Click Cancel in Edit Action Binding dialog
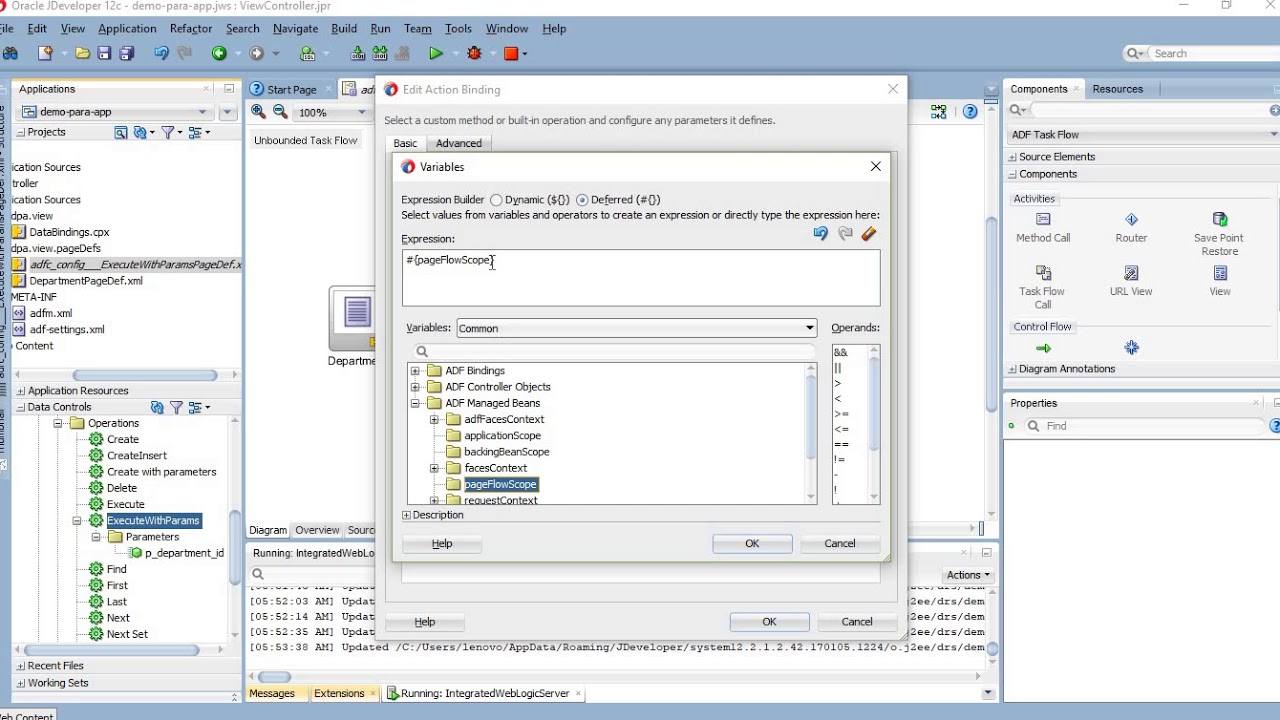This screenshot has width=1280, height=720. (857, 622)
